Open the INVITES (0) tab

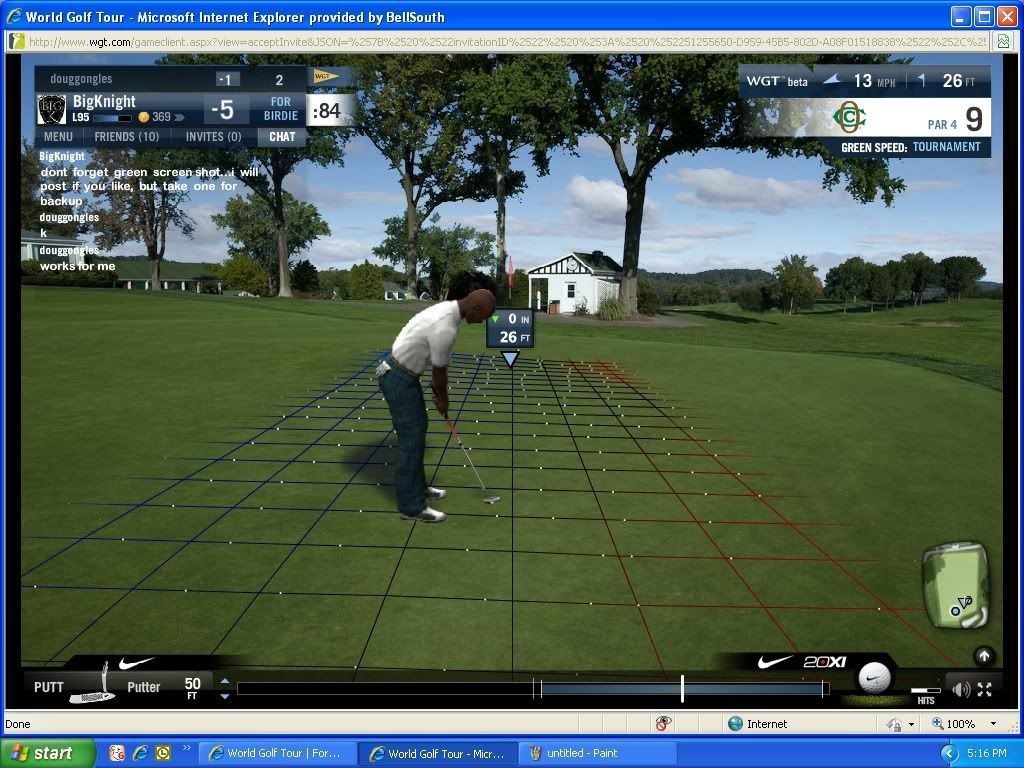[x=213, y=137]
